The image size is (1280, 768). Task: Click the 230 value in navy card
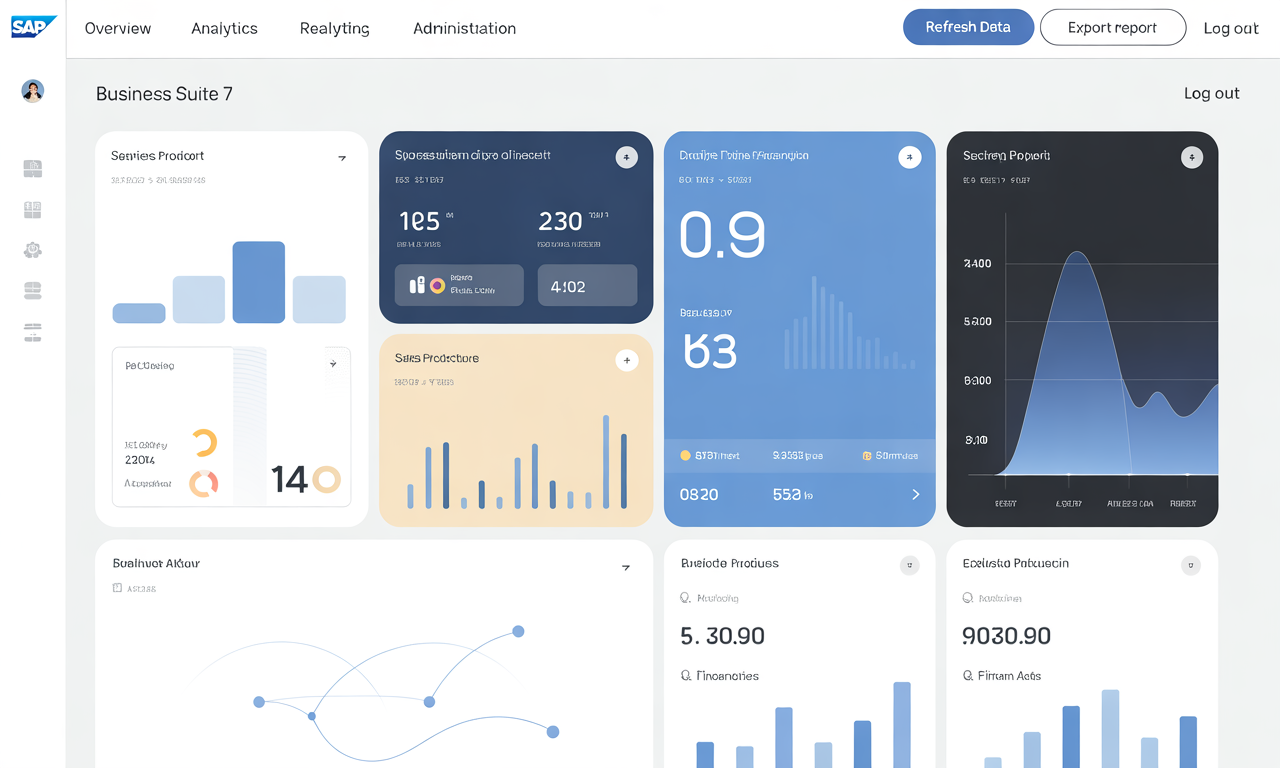[560, 221]
